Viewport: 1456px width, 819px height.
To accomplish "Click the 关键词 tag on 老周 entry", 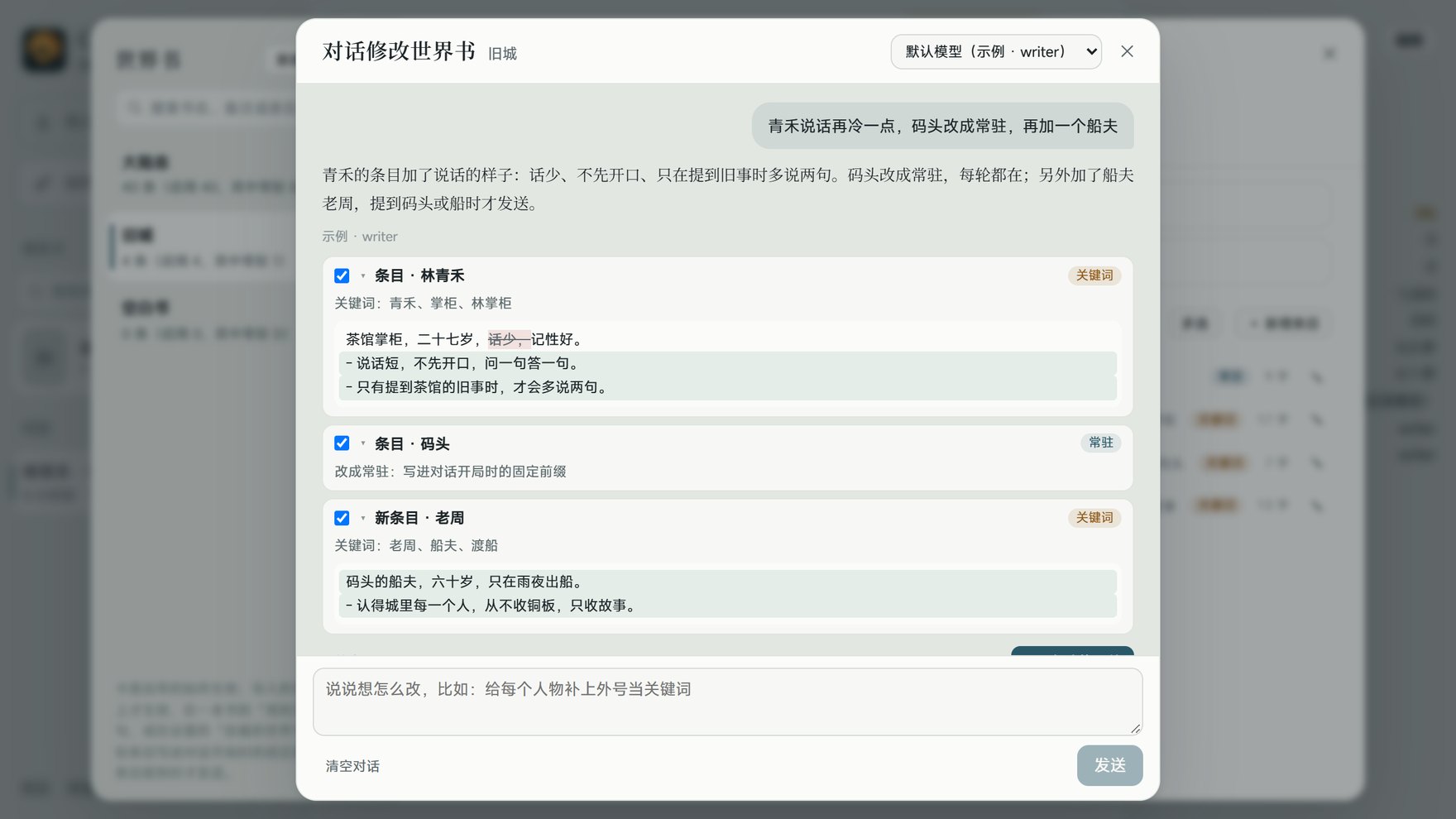I will point(1094,518).
